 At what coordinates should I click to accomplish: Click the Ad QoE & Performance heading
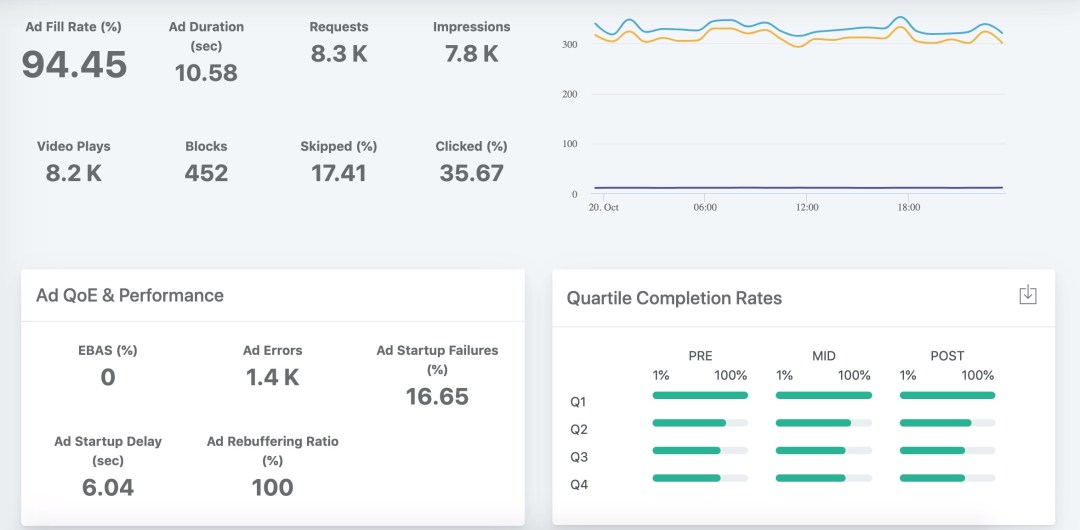click(129, 295)
